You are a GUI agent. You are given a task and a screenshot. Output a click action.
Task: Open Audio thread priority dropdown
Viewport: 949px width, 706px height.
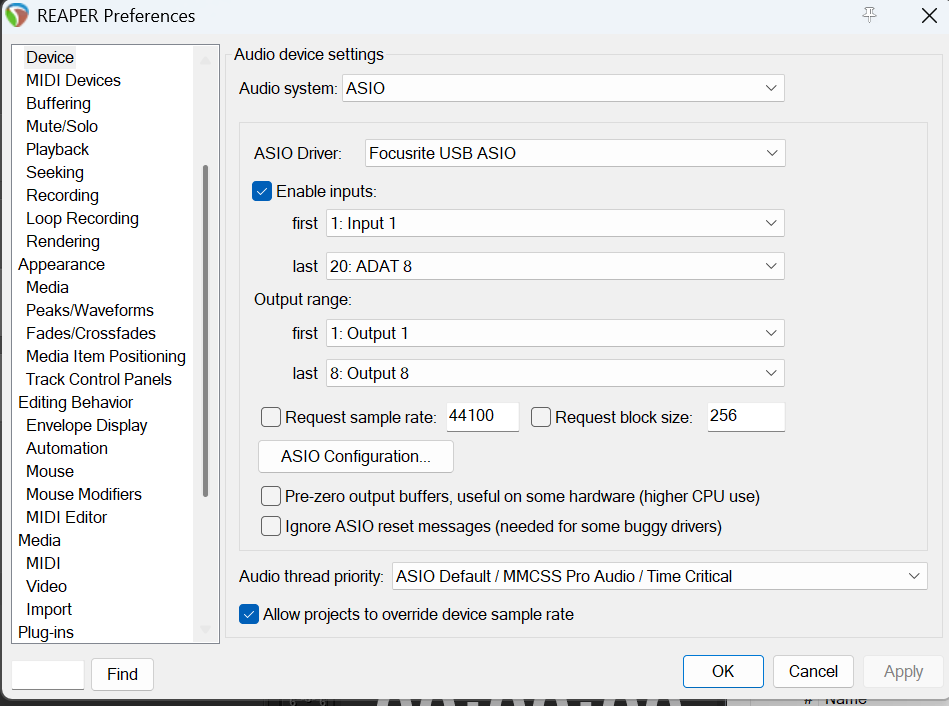coord(660,576)
